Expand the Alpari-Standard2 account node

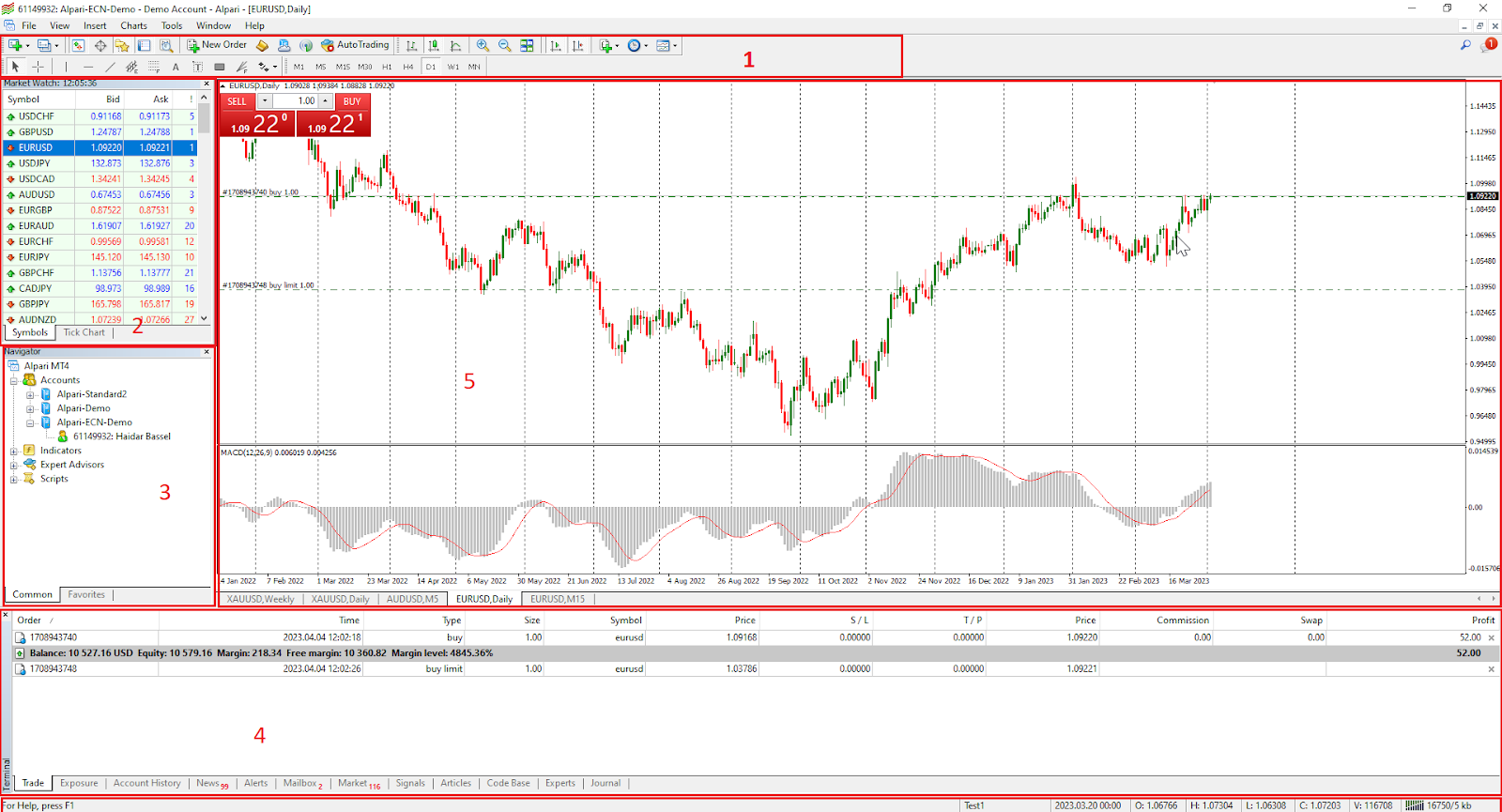coord(30,394)
